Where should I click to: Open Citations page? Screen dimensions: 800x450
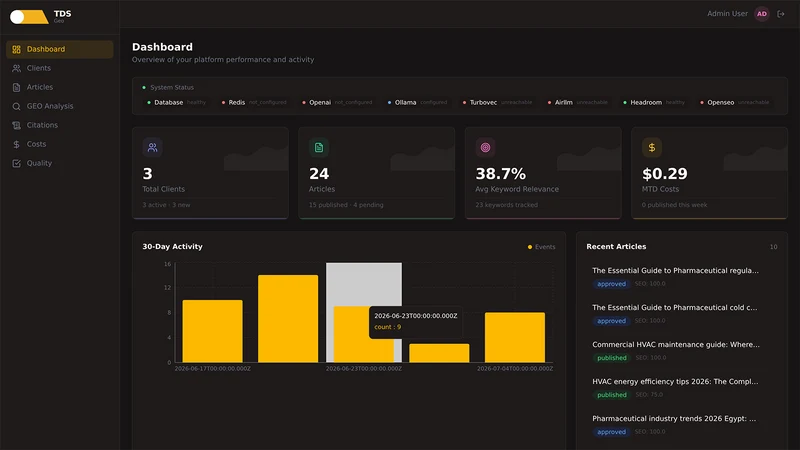(60, 125)
